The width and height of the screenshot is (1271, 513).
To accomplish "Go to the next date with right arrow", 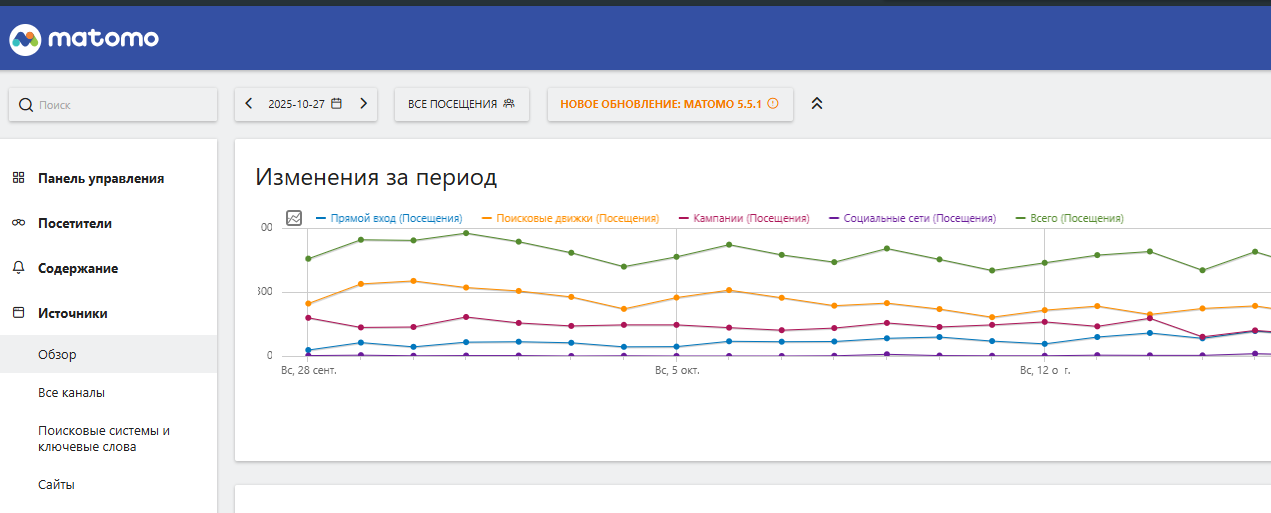I will pos(363,104).
